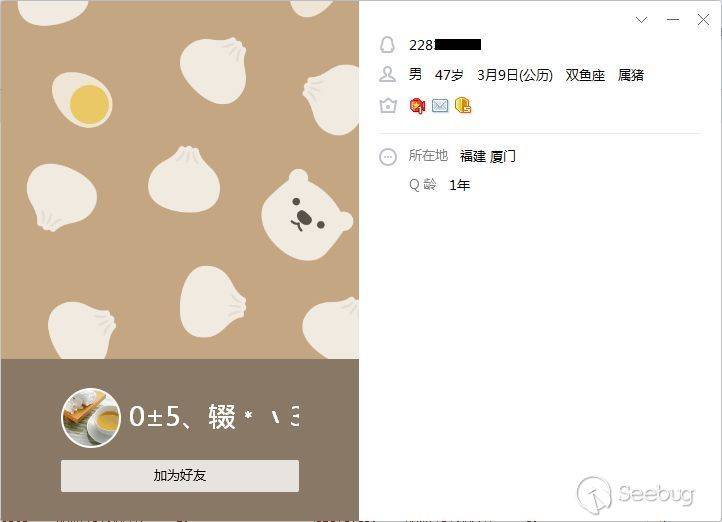Image resolution: width=722 pixels, height=522 pixels.
Task: Click the 属猪 Chinese zodiac label
Action: (630, 75)
